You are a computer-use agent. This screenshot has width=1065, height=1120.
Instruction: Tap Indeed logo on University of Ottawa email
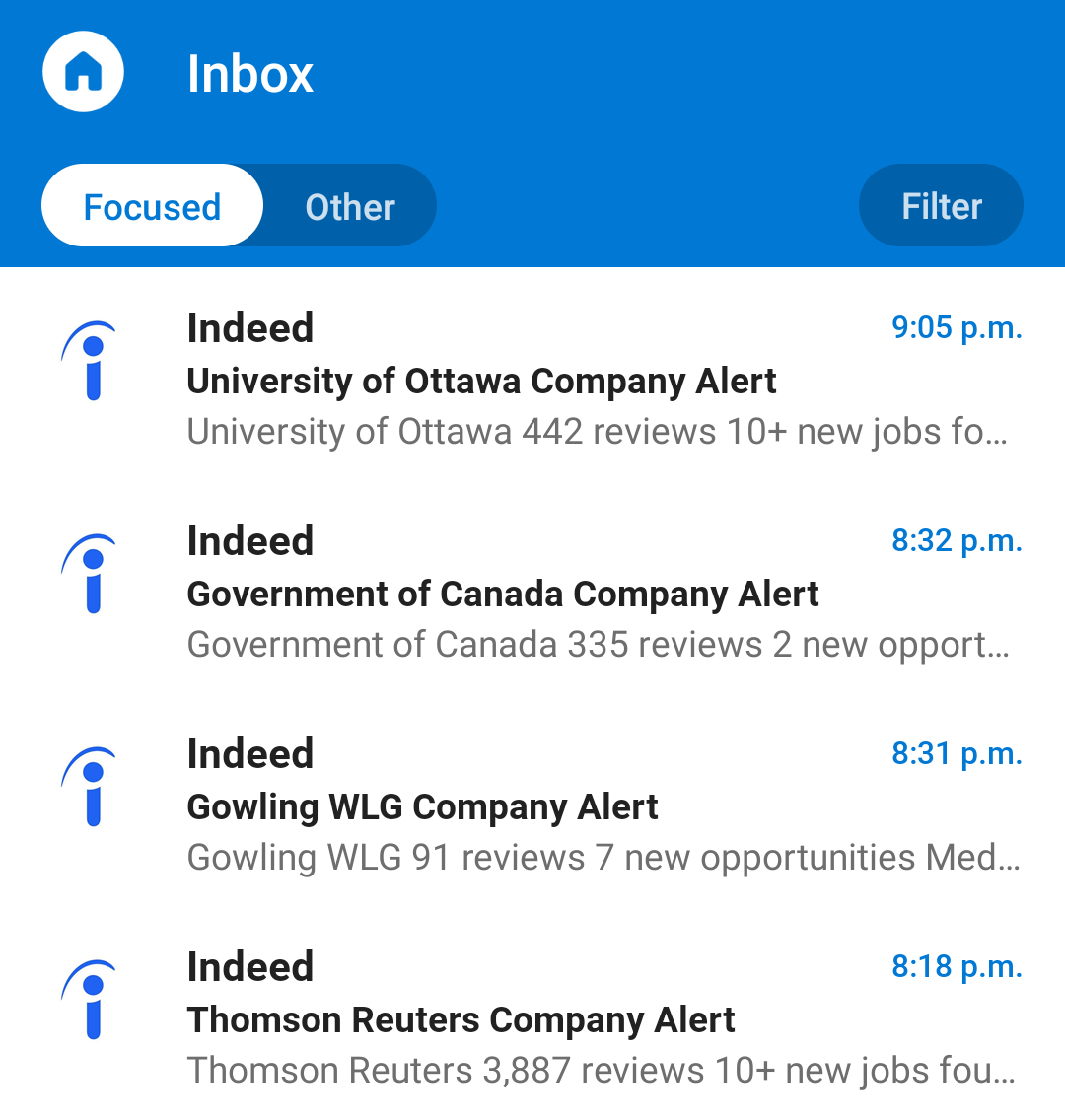click(91, 361)
